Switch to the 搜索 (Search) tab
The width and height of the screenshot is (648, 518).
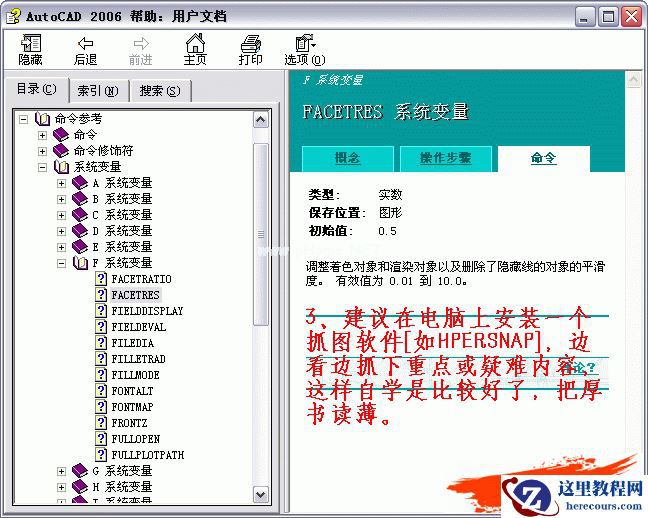coord(160,91)
